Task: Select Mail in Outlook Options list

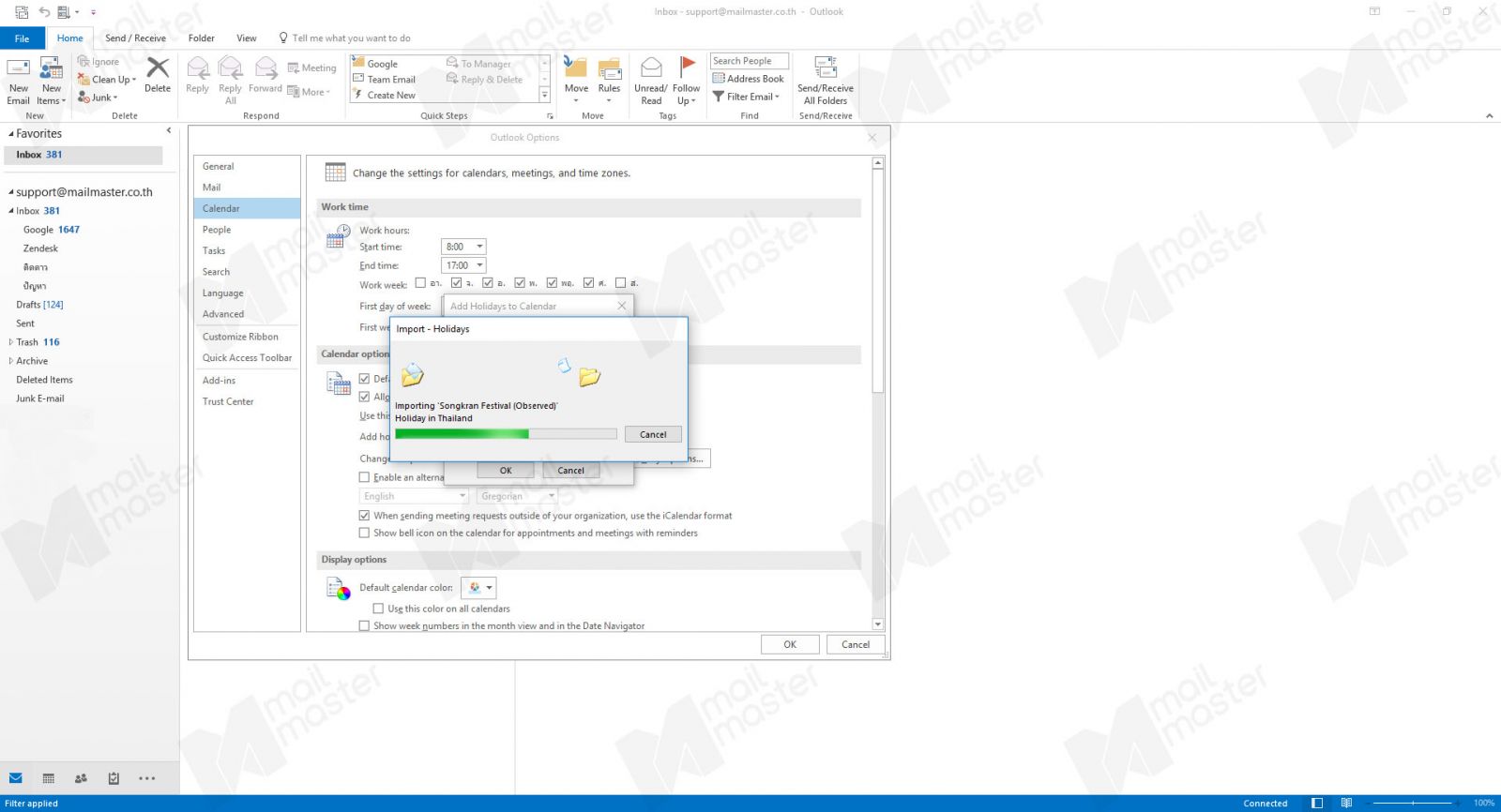Action: [x=248, y=188]
